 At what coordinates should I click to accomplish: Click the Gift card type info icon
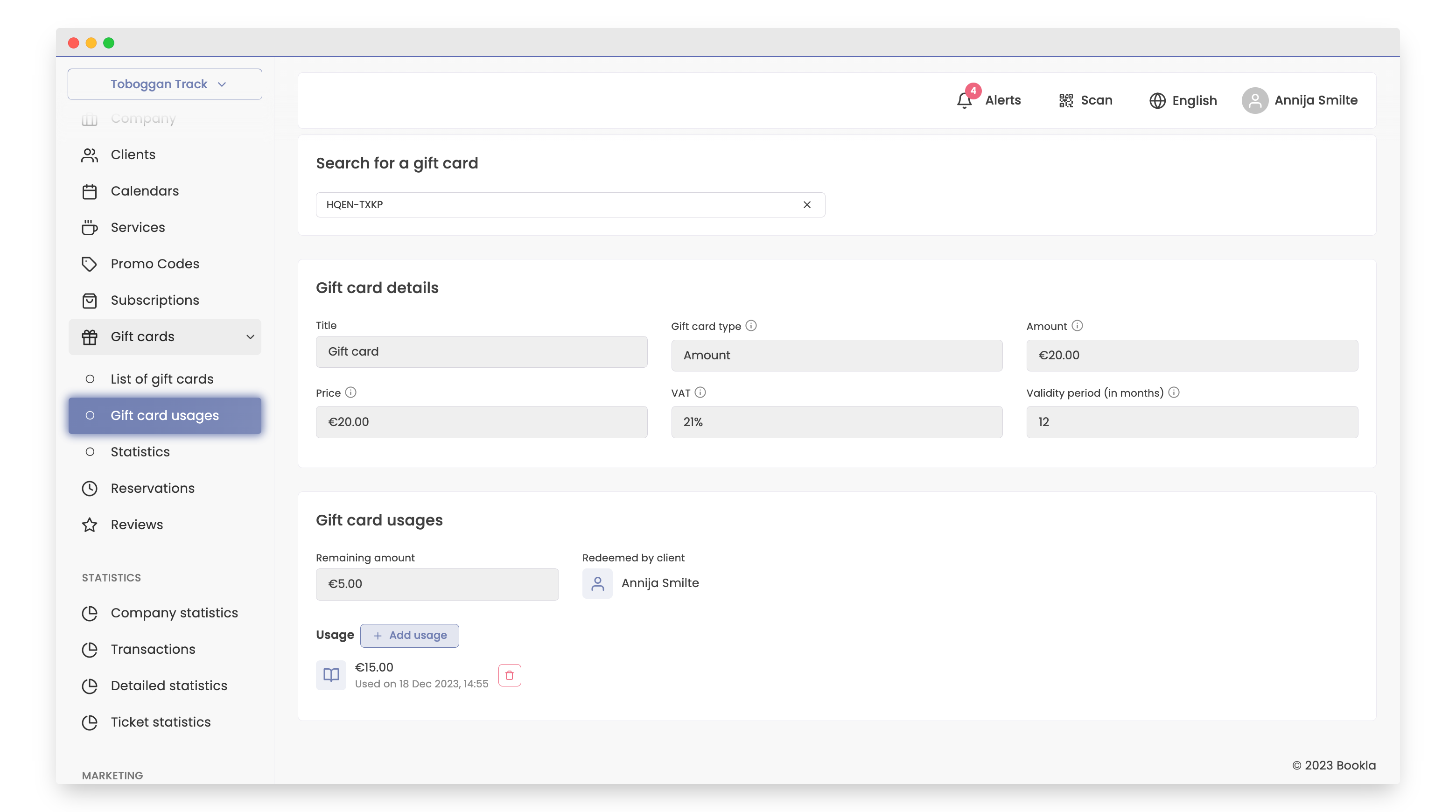click(x=750, y=325)
